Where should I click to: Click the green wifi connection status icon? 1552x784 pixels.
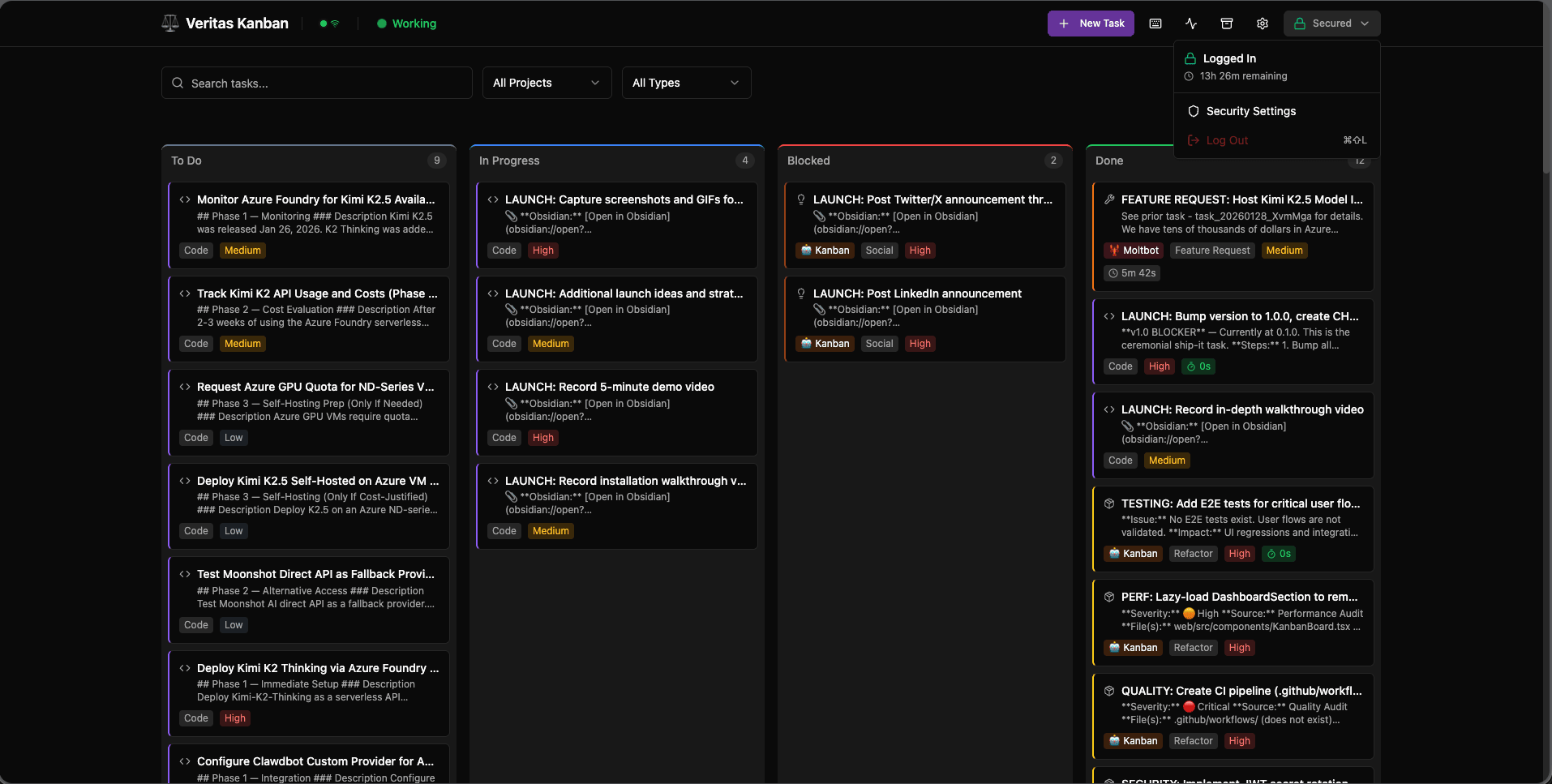[335, 24]
